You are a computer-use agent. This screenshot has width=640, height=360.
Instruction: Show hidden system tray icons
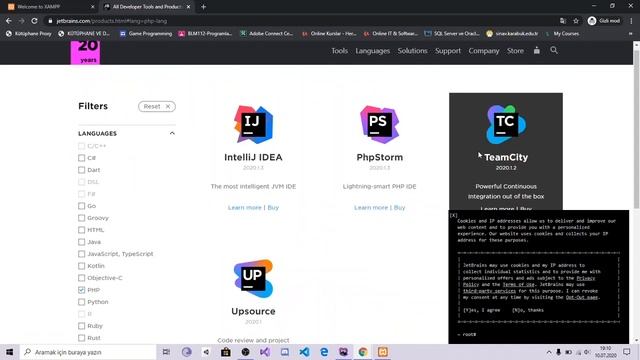tap(549, 352)
